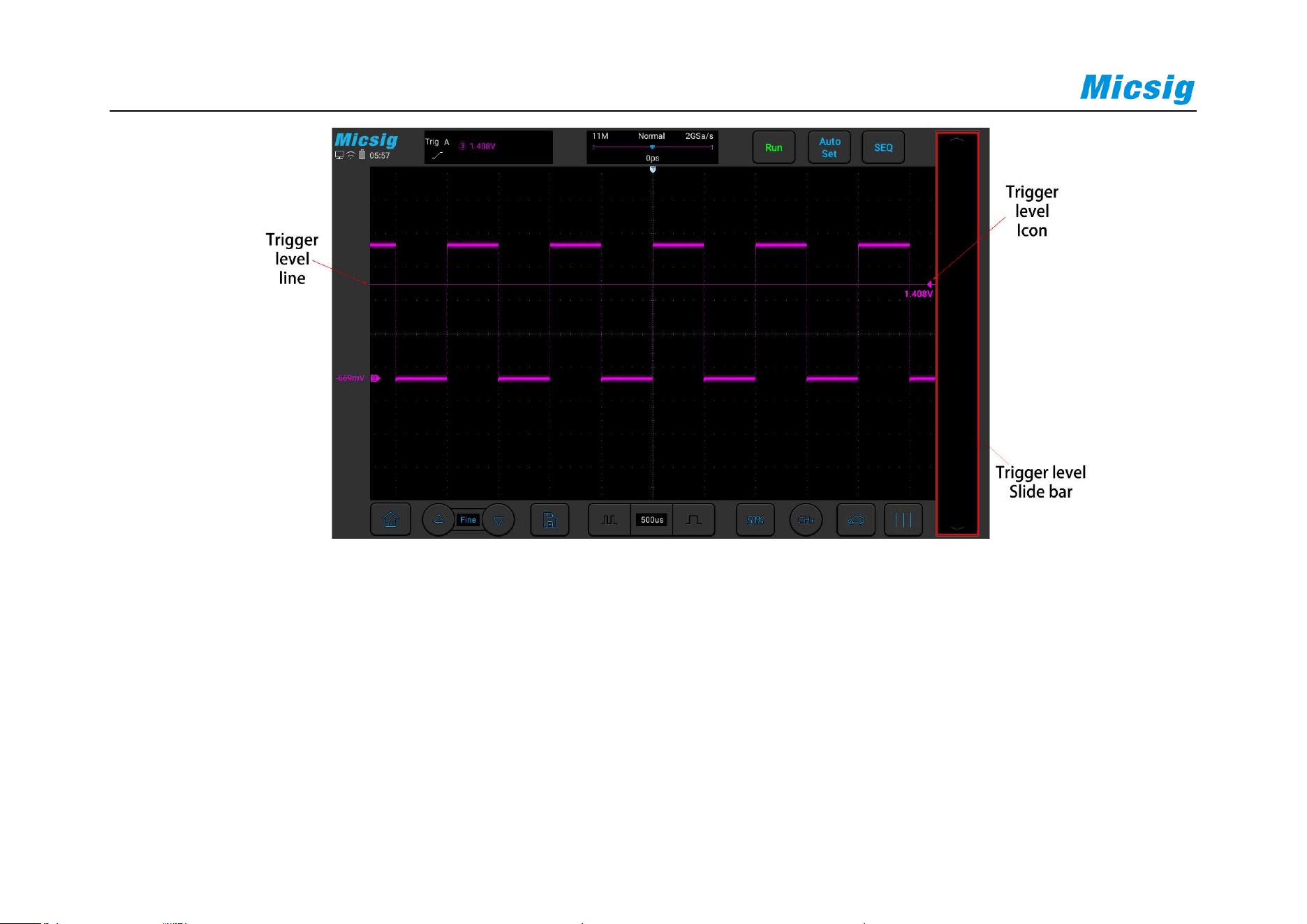This screenshot has height=924, width=1307.
Task: Click the trigger level slide bar
Action: click(957, 334)
